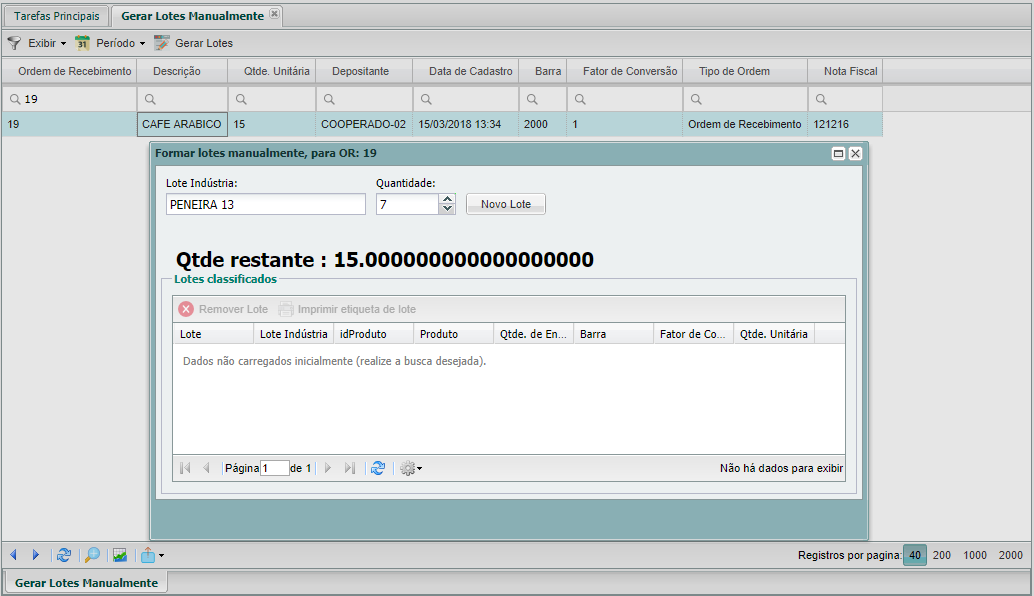Click the Fator de Co... column header
The image size is (1034, 596).
pyautogui.click(x=693, y=334)
